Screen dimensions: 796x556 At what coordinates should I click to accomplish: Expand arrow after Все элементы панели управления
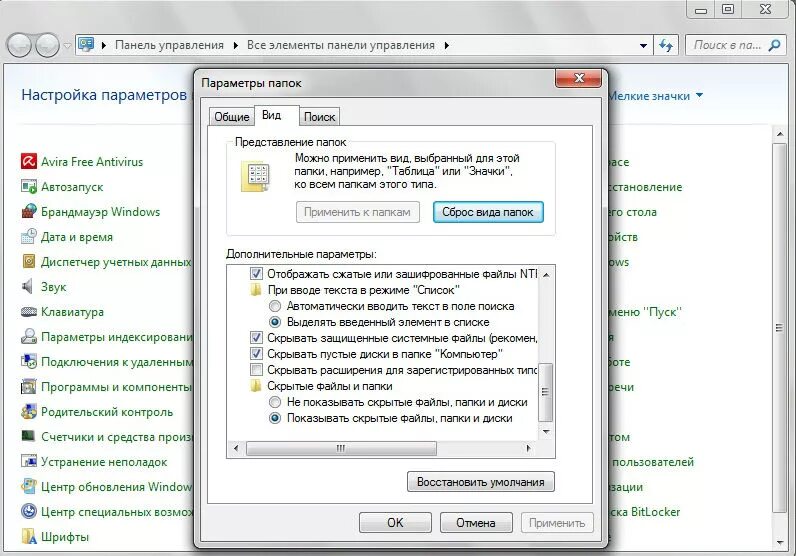(447, 45)
